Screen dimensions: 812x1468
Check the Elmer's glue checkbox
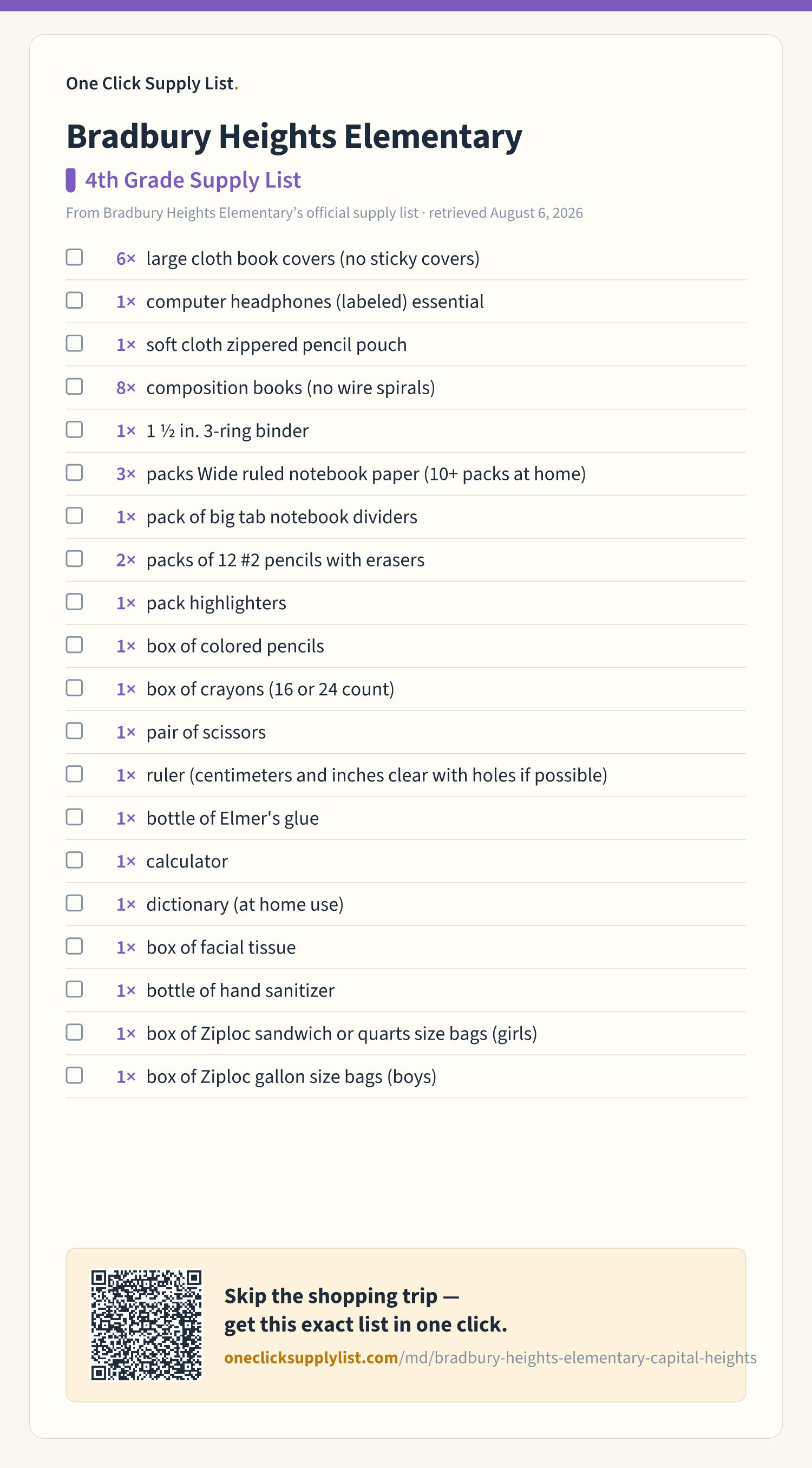pos(74,817)
